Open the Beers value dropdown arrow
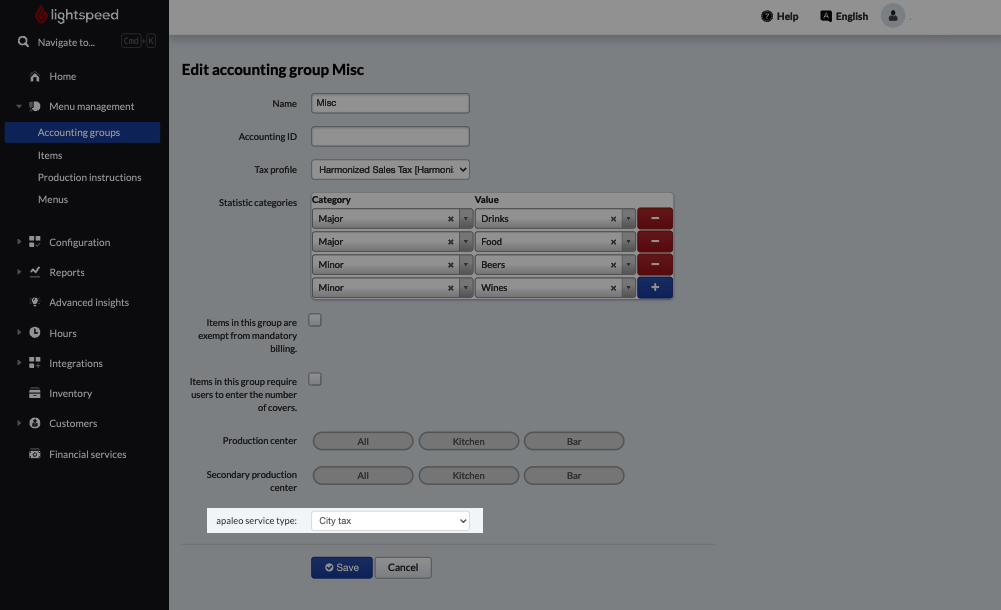The width and height of the screenshot is (1001, 610). 628,265
